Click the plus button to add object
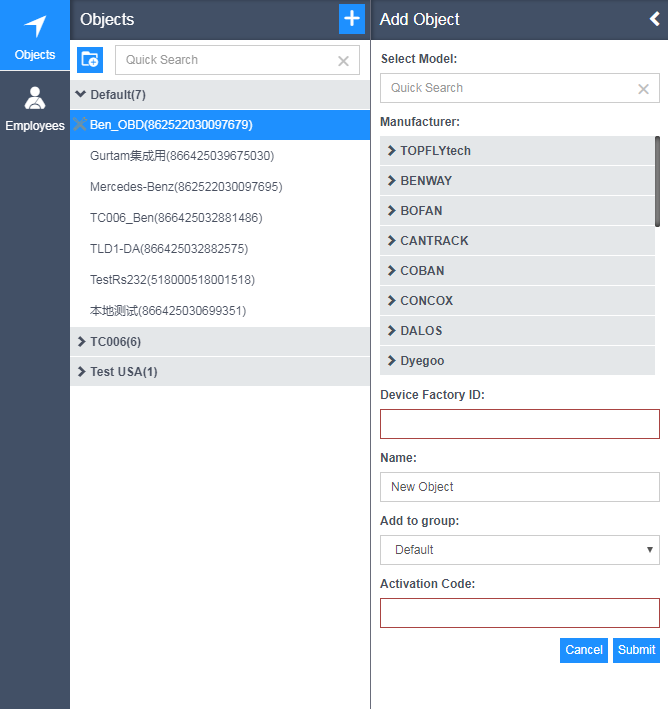This screenshot has height=709, width=668. (x=352, y=19)
